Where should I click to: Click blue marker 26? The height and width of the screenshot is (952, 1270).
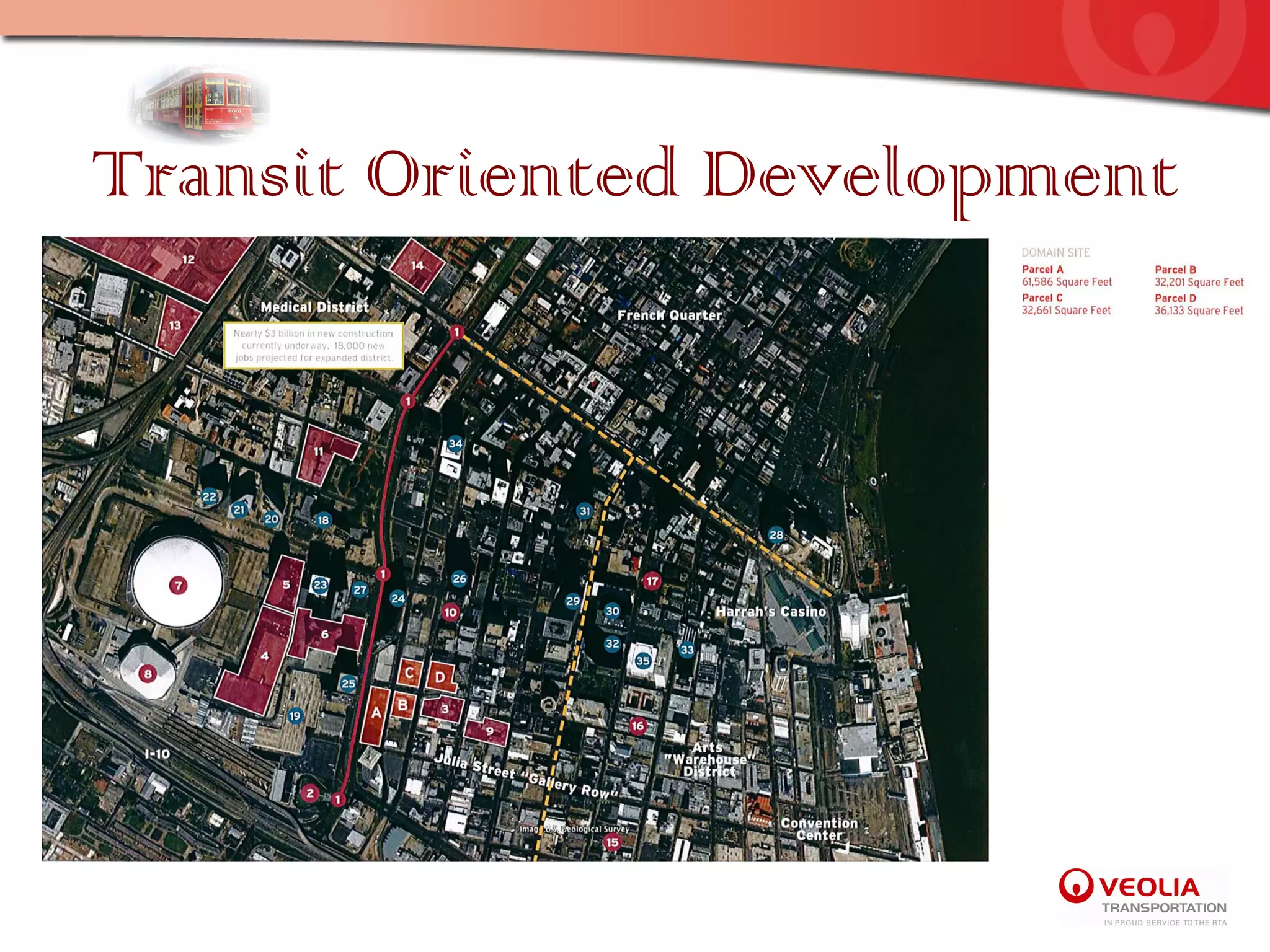point(460,579)
